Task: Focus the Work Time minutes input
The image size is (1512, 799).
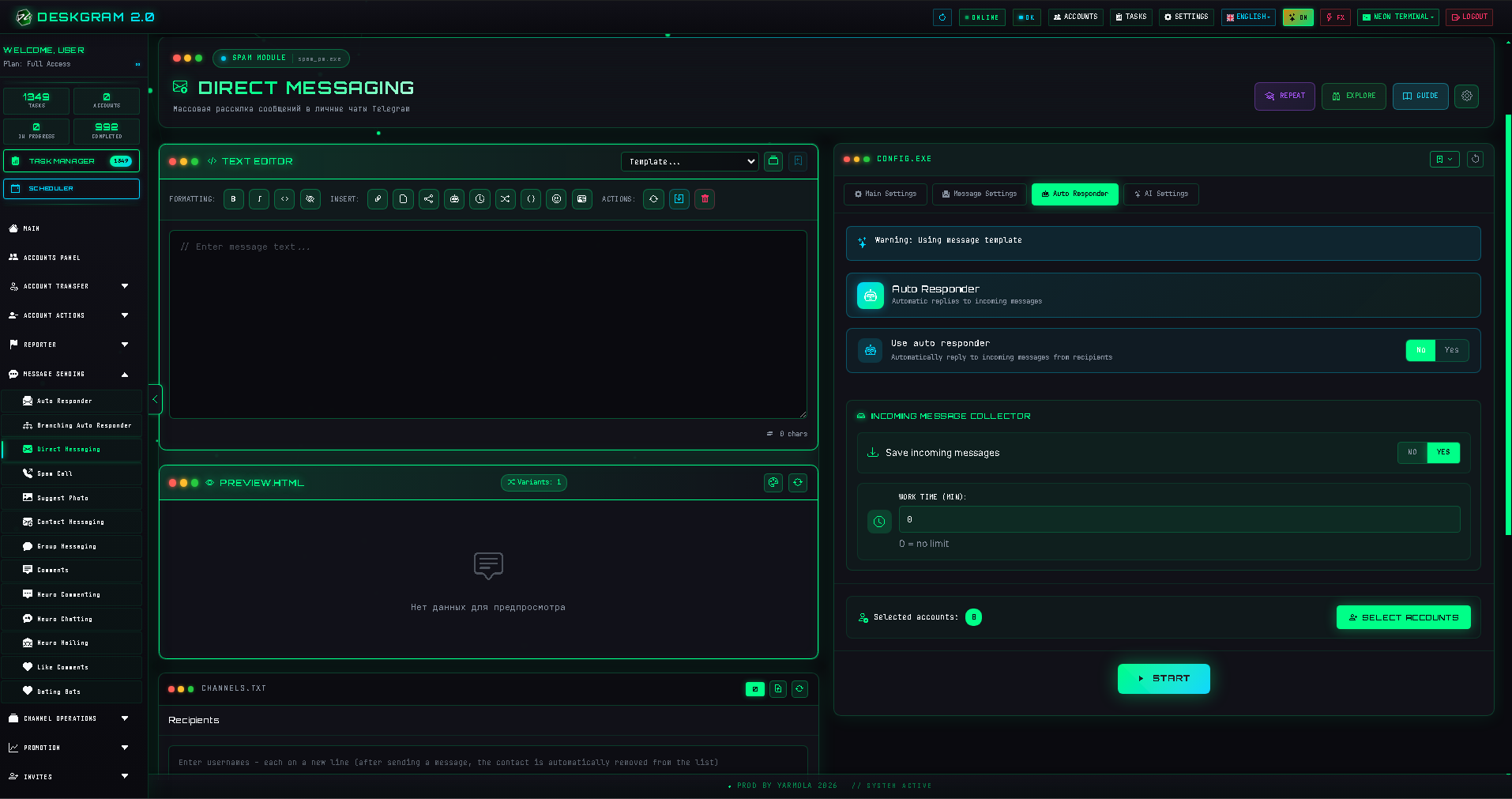Action: 1179,519
